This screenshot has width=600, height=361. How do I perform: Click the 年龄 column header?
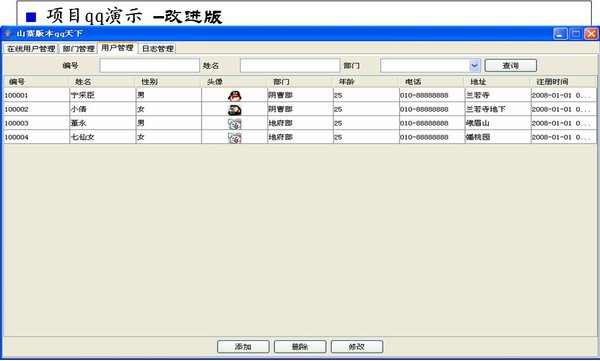coord(366,82)
